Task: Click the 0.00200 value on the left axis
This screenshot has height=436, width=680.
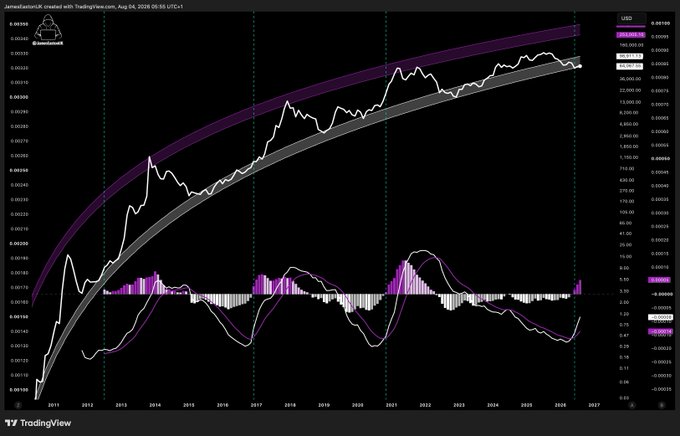Action: pyautogui.click(x=19, y=244)
